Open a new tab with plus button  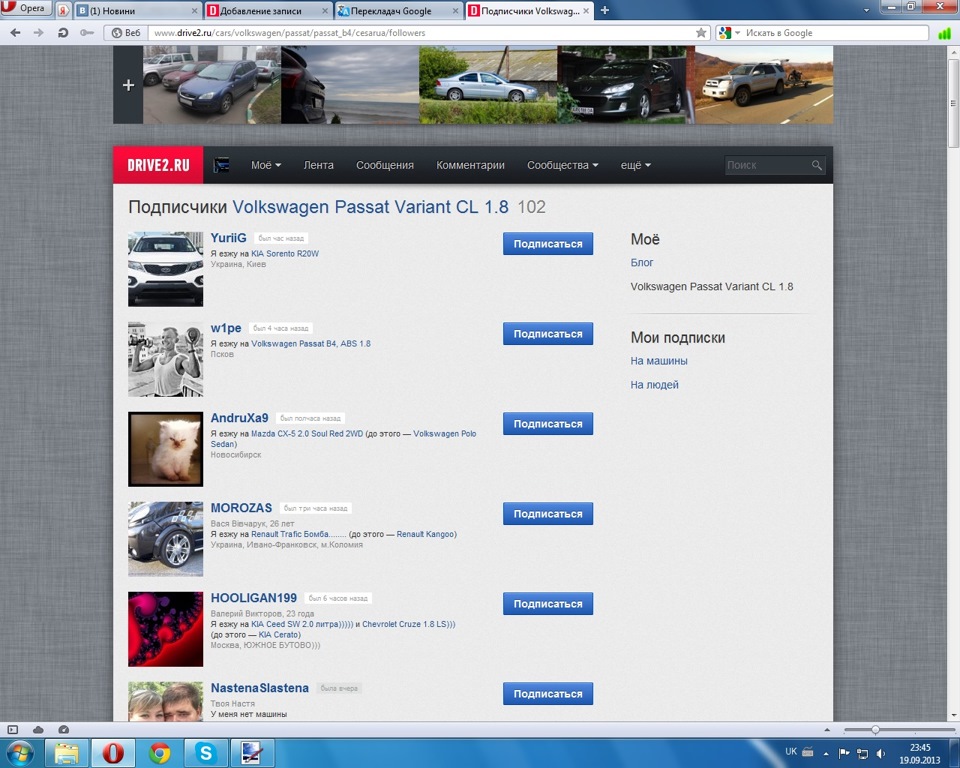tap(605, 10)
